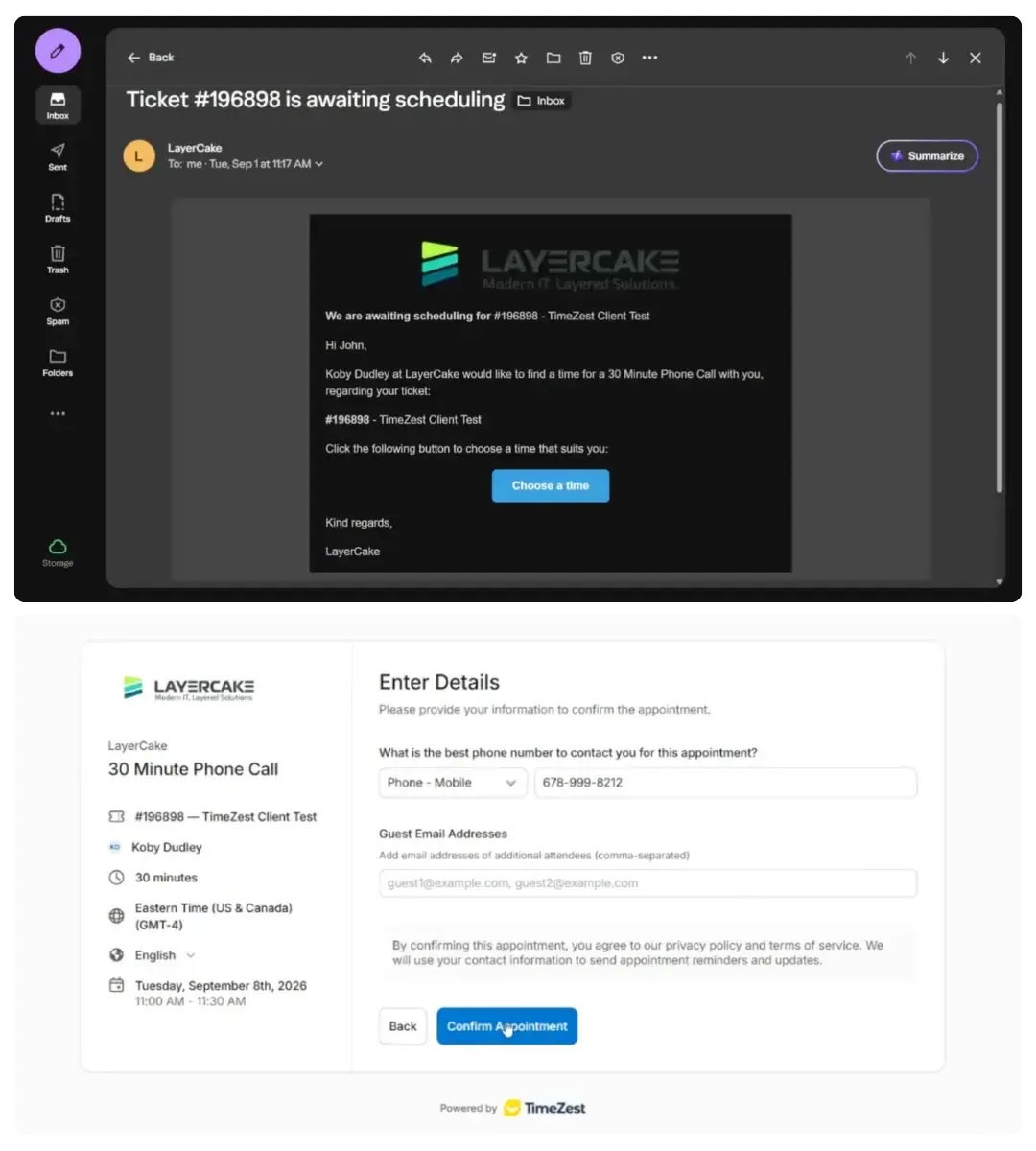The height and width of the screenshot is (1151, 1036).
Task: Click Confirm Appointment
Action: point(506,1026)
